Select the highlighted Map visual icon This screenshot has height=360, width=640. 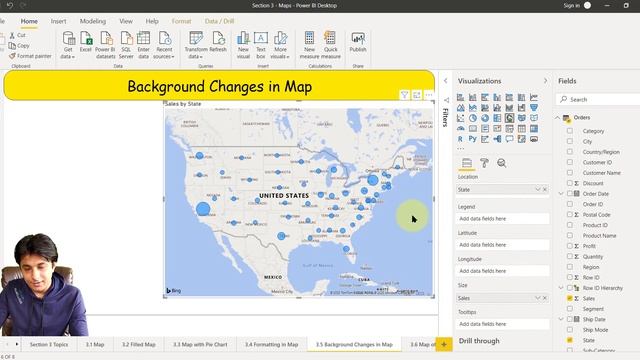pyautogui.click(x=509, y=118)
